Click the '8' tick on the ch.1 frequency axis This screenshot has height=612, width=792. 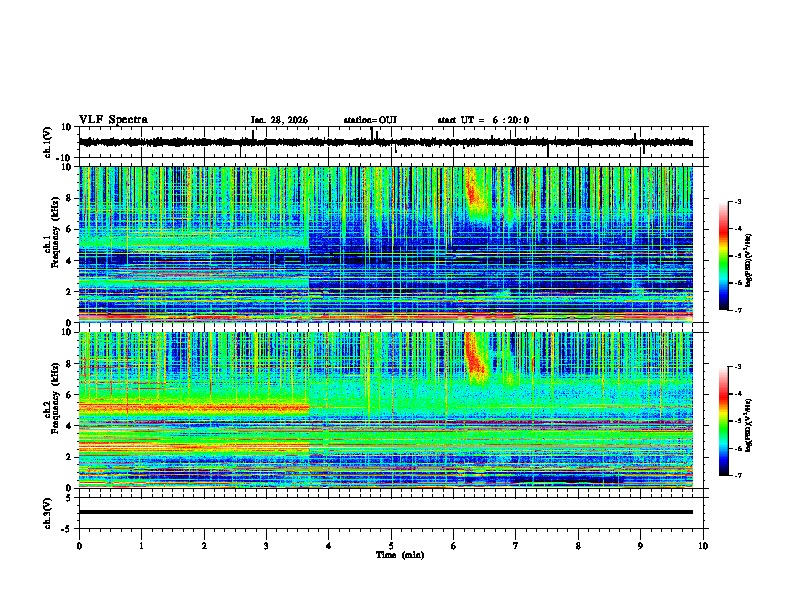click(x=71, y=198)
